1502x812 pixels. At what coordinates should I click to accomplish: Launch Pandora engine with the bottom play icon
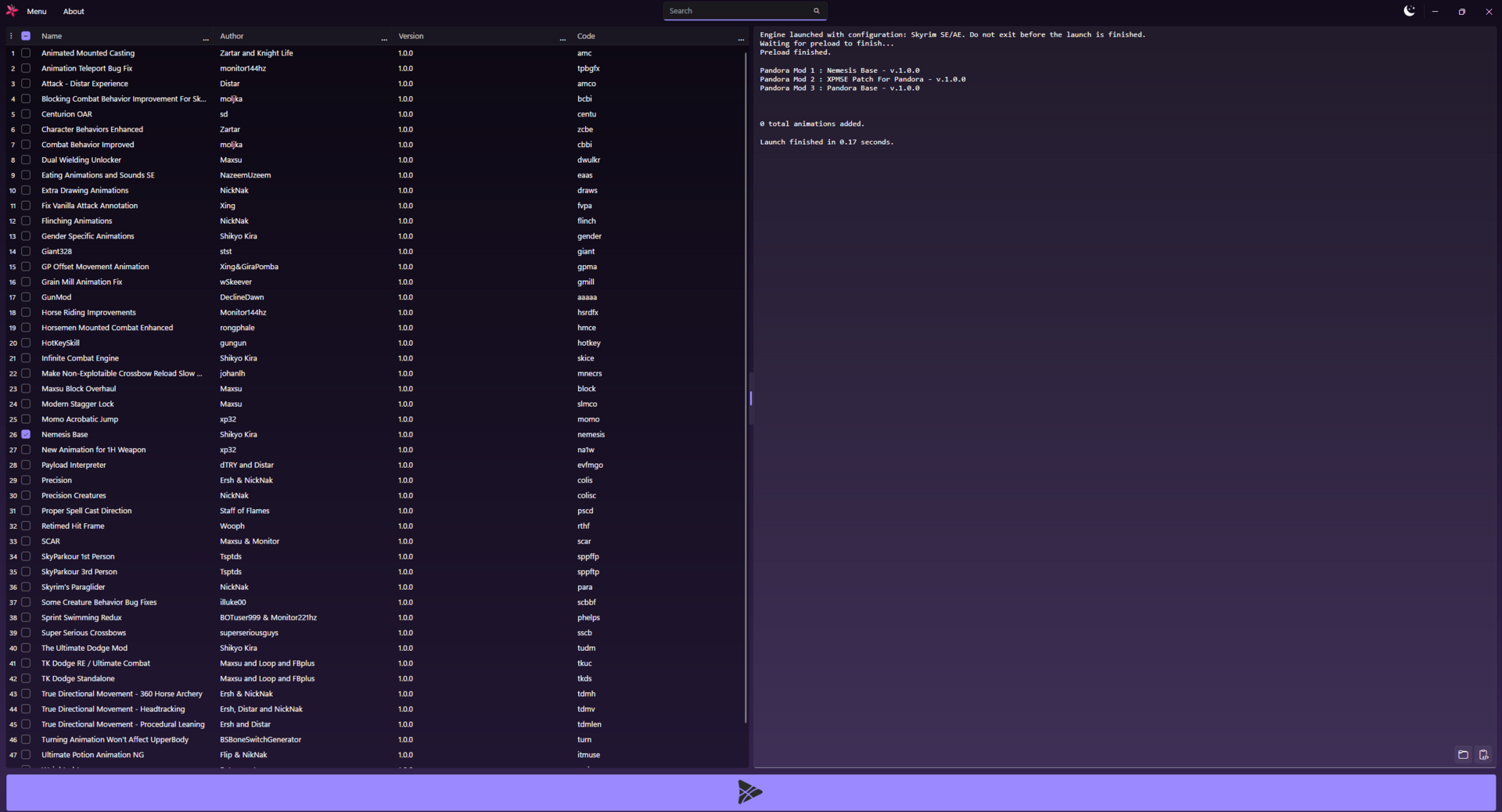[x=750, y=792]
